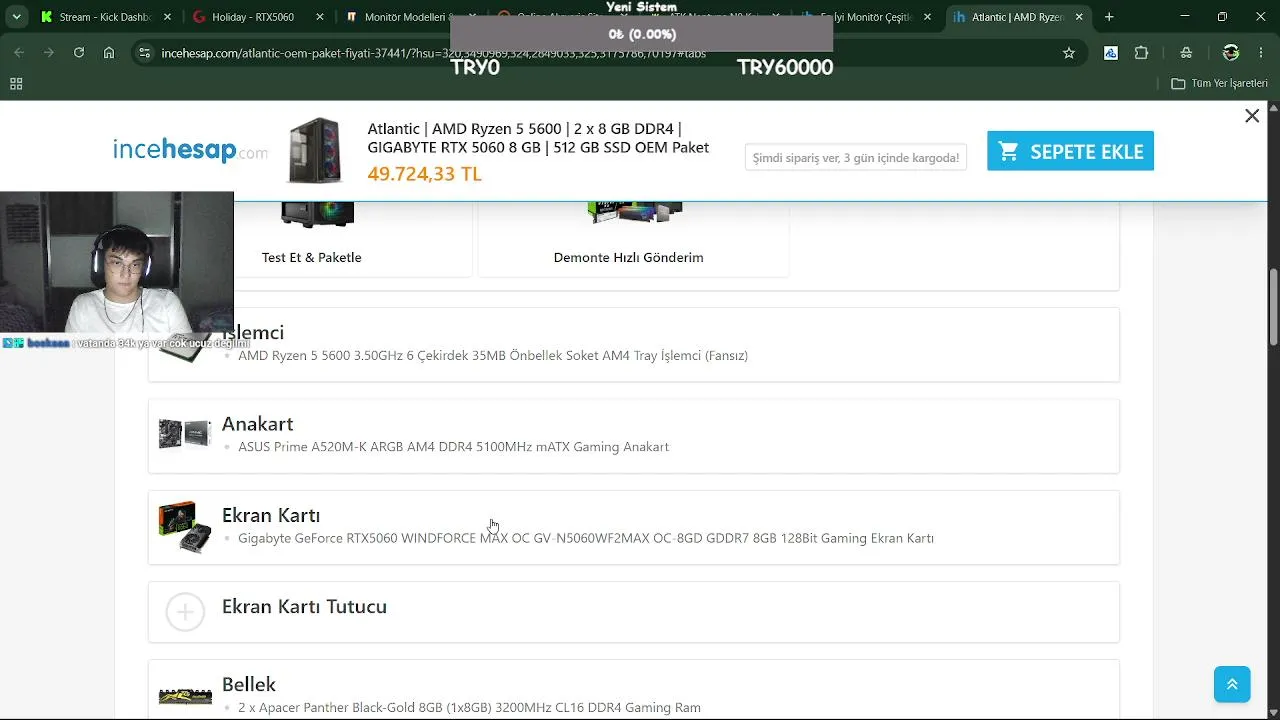This screenshot has height=720, width=1280.
Task: Click the Anakart section heading
Action: pos(257,424)
